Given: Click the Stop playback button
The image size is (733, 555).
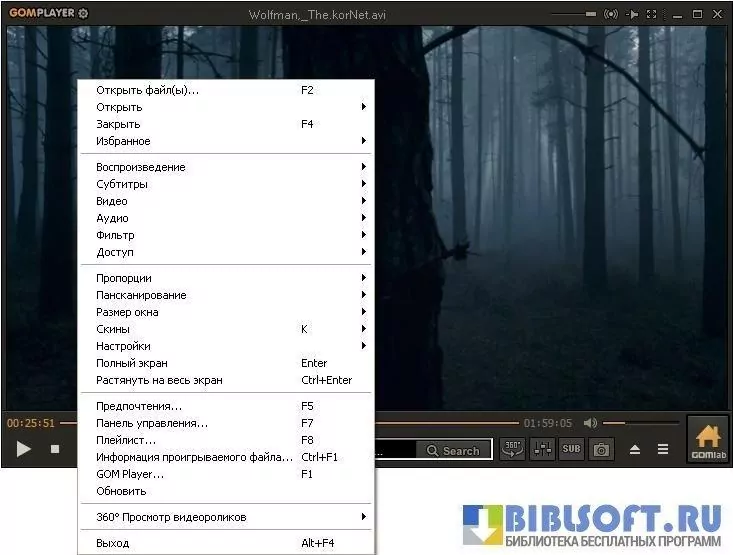Looking at the screenshot, I should (55, 450).
